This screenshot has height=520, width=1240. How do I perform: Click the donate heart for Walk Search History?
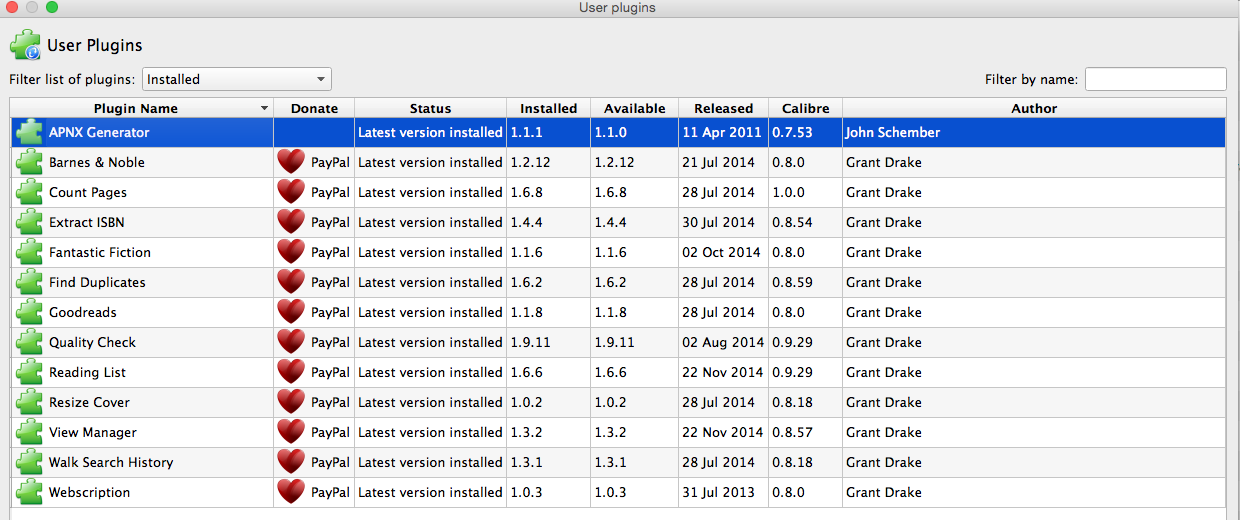pyautogui.click(x=291, y=462)
